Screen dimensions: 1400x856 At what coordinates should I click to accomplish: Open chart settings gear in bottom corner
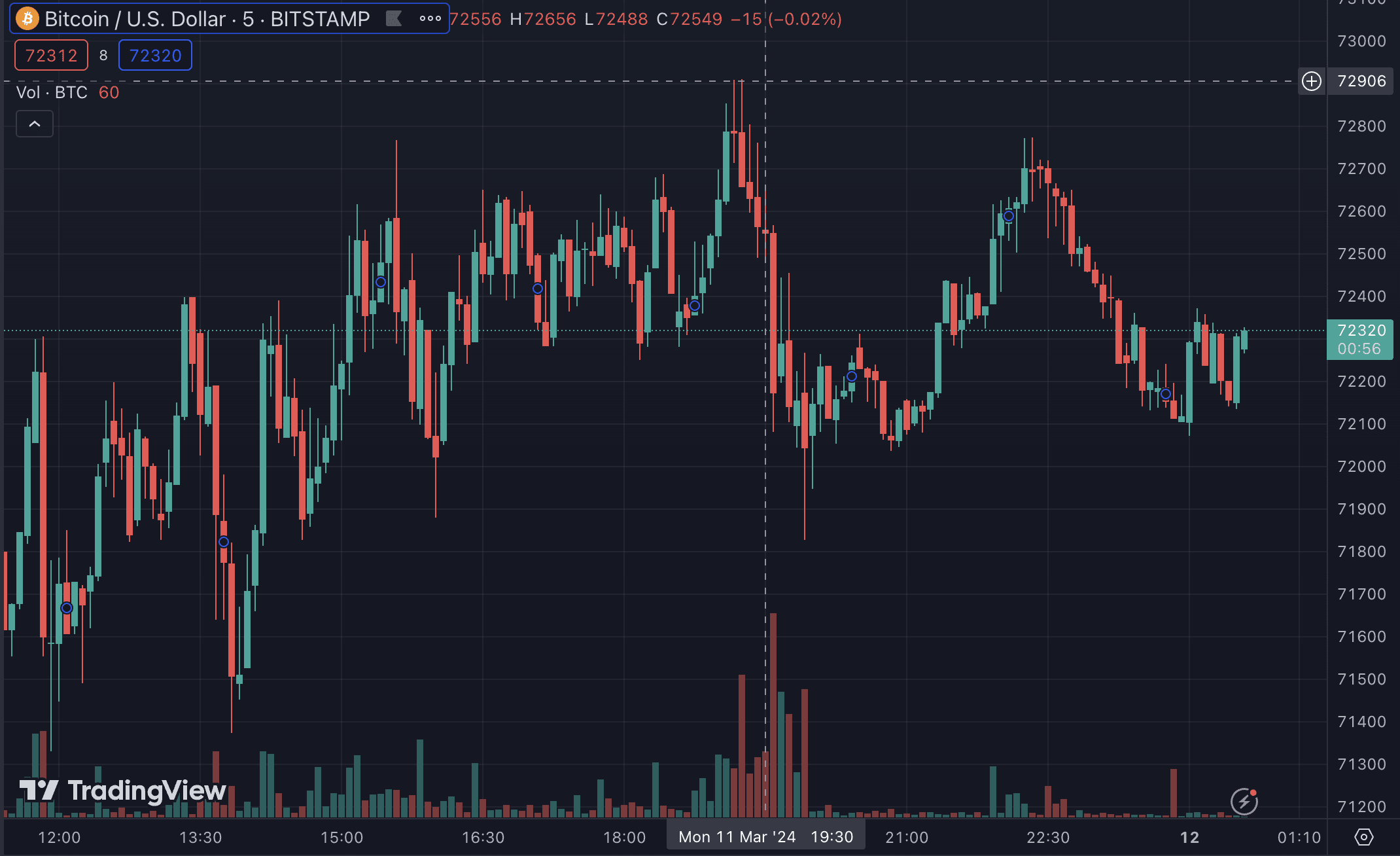click(x=1363, y=837)
